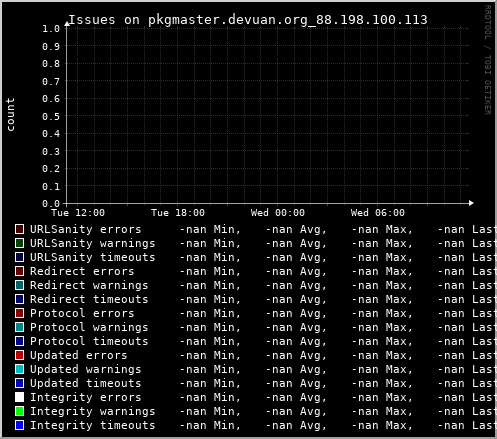Click the URLSanity errors color swatch
497x439 pixels.
pyautogui.click(x=20, y=229)
